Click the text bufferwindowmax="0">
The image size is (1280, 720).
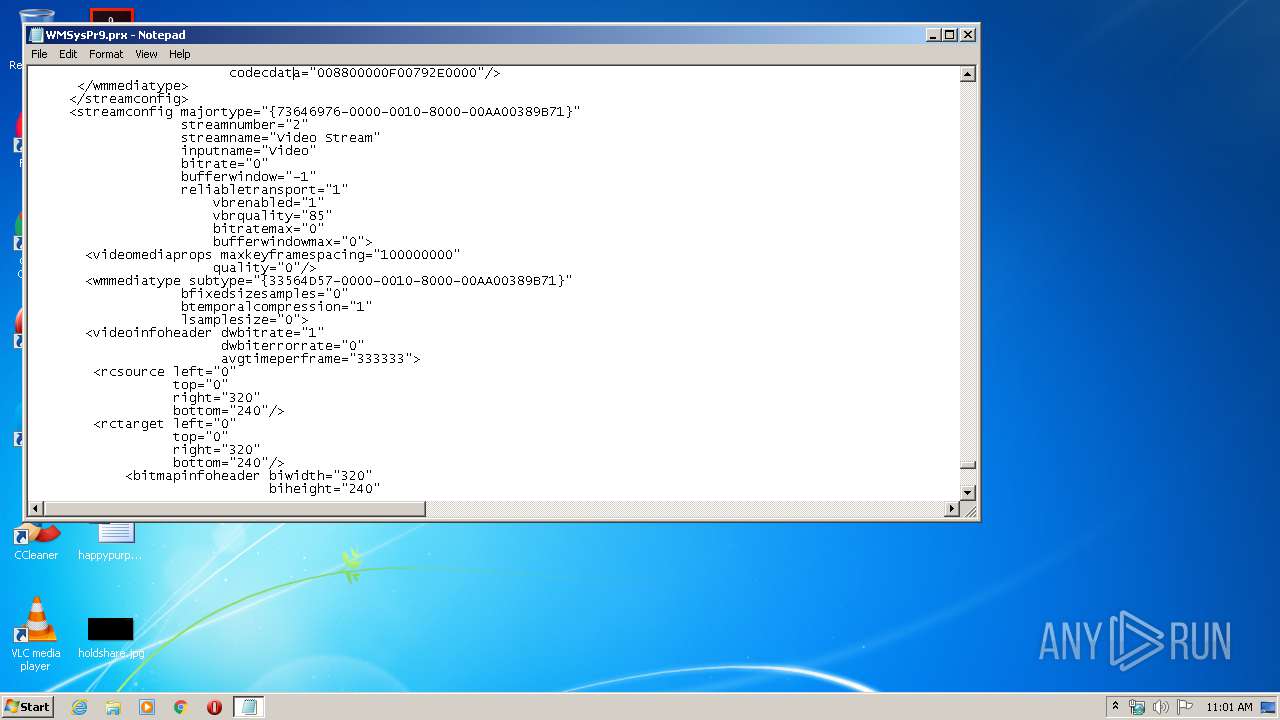[x=292, y=241]
